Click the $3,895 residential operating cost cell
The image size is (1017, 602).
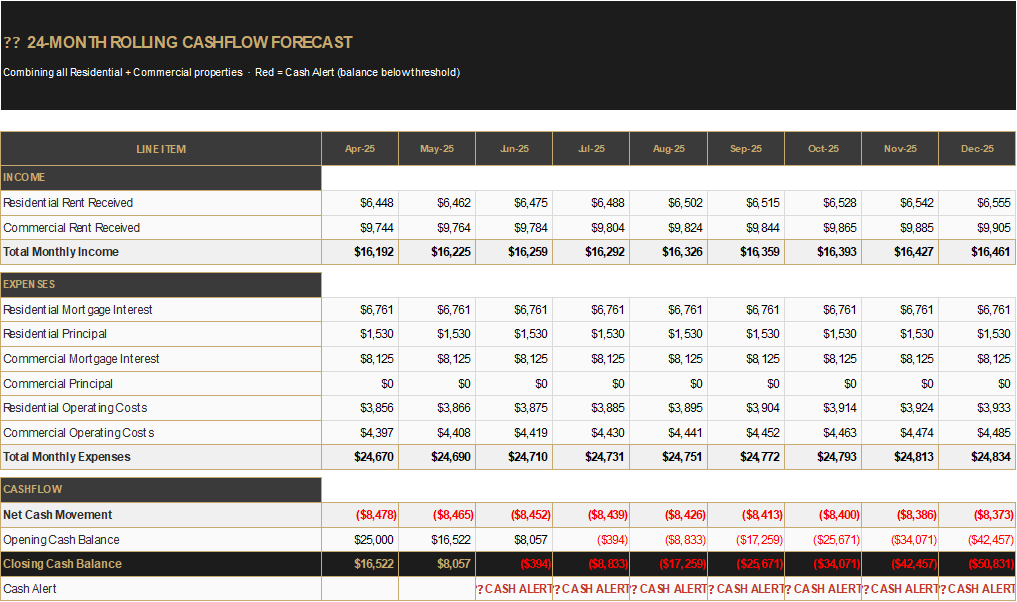669,408
